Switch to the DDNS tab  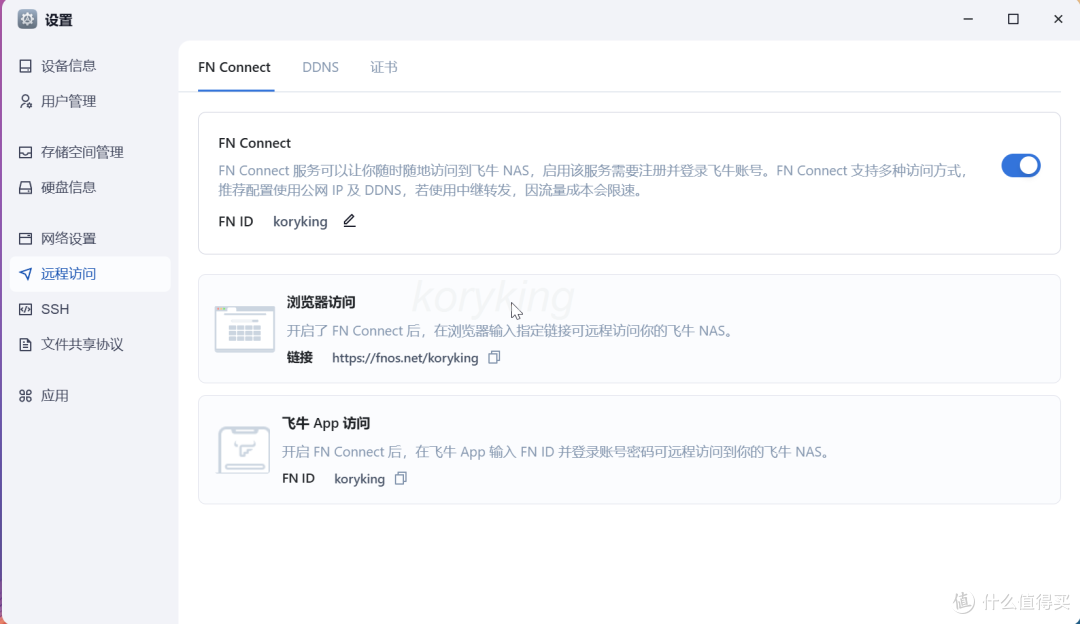coord(320,67)
